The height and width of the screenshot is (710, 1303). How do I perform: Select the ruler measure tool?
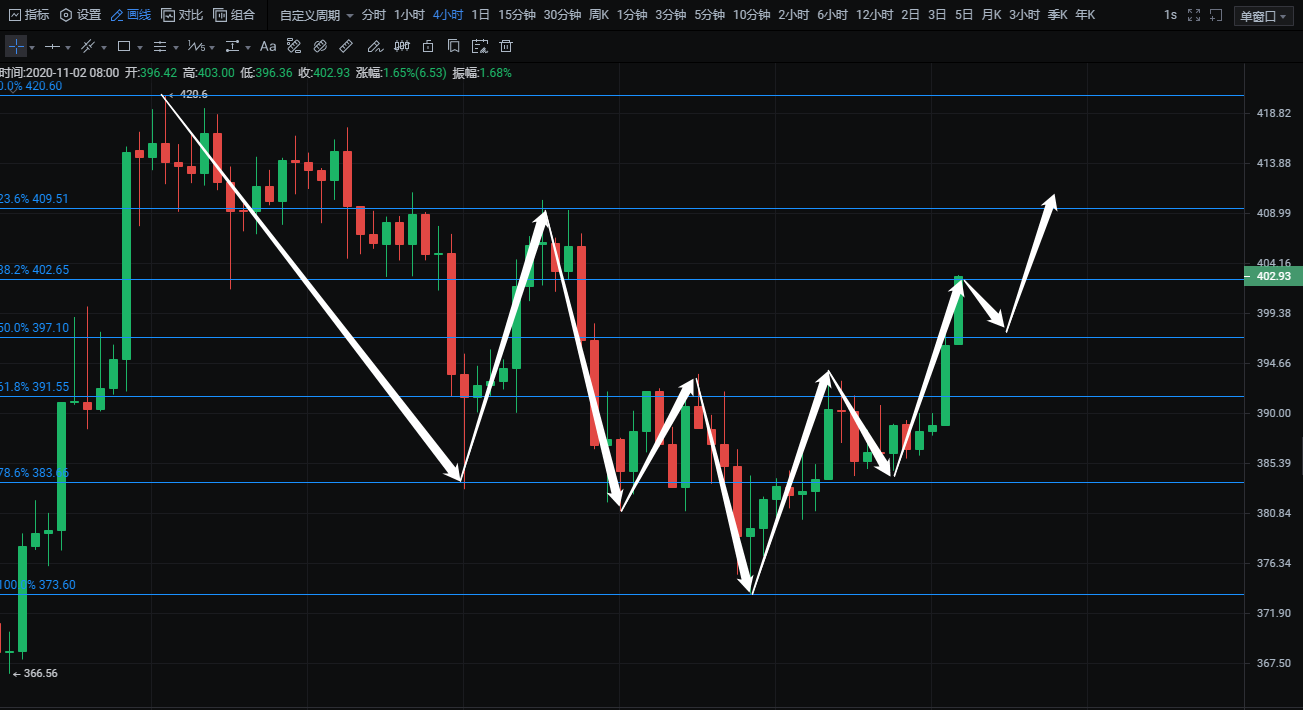coord(346,47)
